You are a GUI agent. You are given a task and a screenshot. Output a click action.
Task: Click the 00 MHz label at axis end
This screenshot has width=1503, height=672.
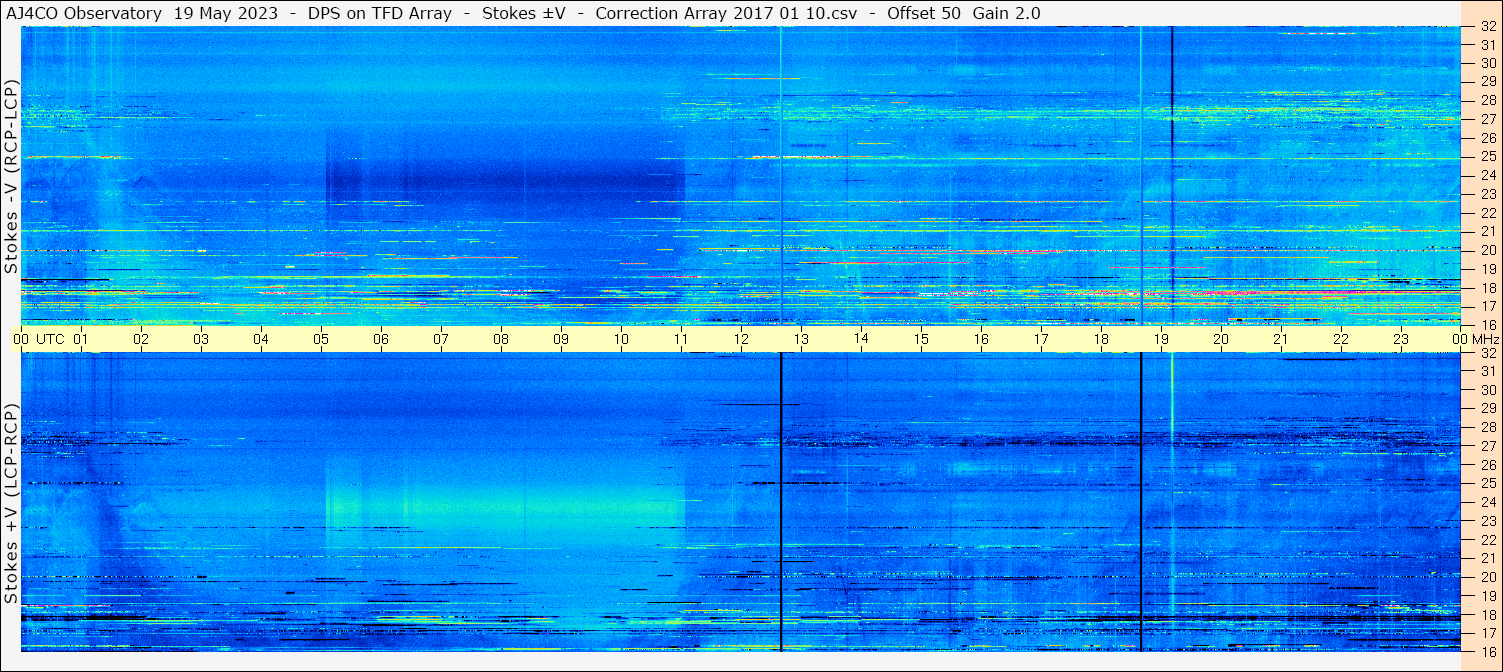tap(1475, 339)
